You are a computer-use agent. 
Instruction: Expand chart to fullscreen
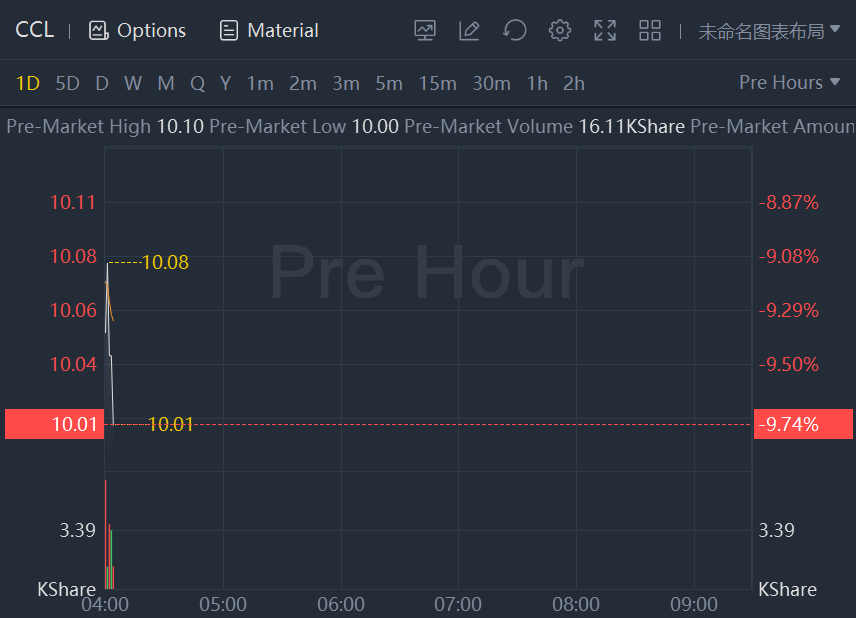pyautogui.click(x=605, y=31)
